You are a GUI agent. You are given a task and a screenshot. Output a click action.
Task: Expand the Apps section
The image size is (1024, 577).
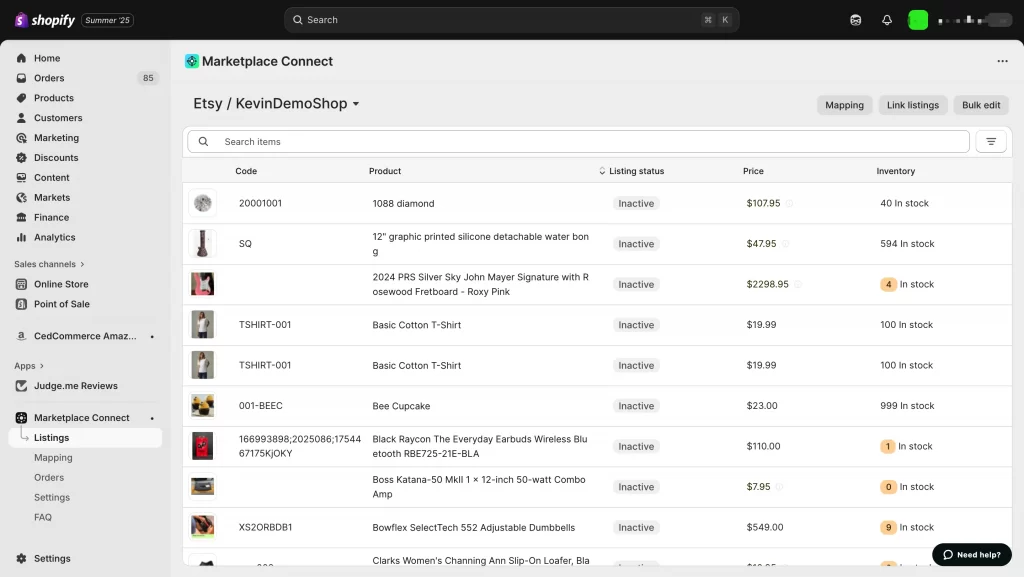[29, 366]
